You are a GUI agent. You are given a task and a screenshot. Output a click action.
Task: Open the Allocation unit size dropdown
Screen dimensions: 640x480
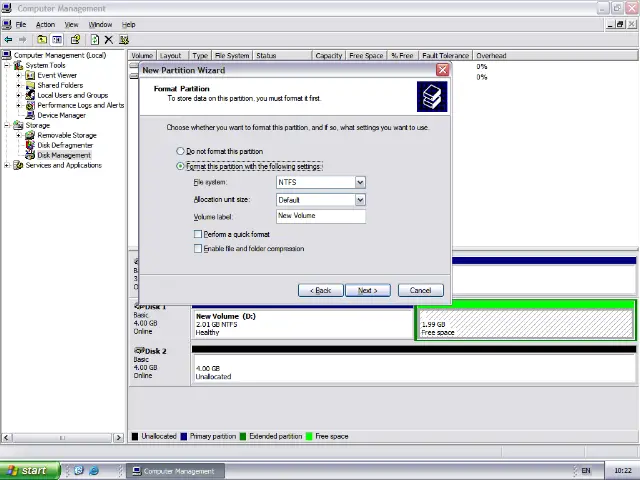[x=360, y=200]
